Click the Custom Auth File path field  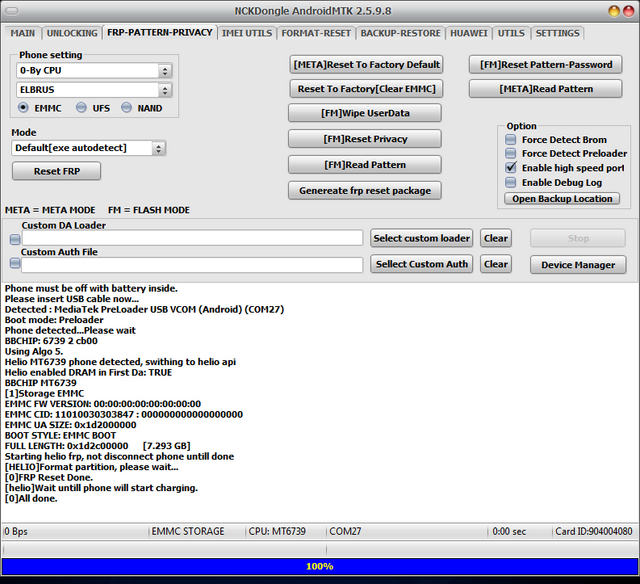(x=192, y=265)
